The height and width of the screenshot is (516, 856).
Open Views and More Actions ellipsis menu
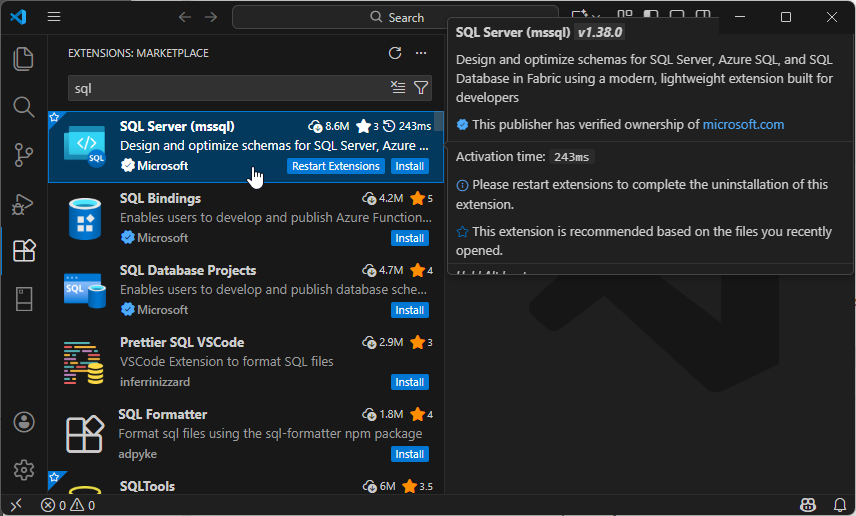pos(421,53)
